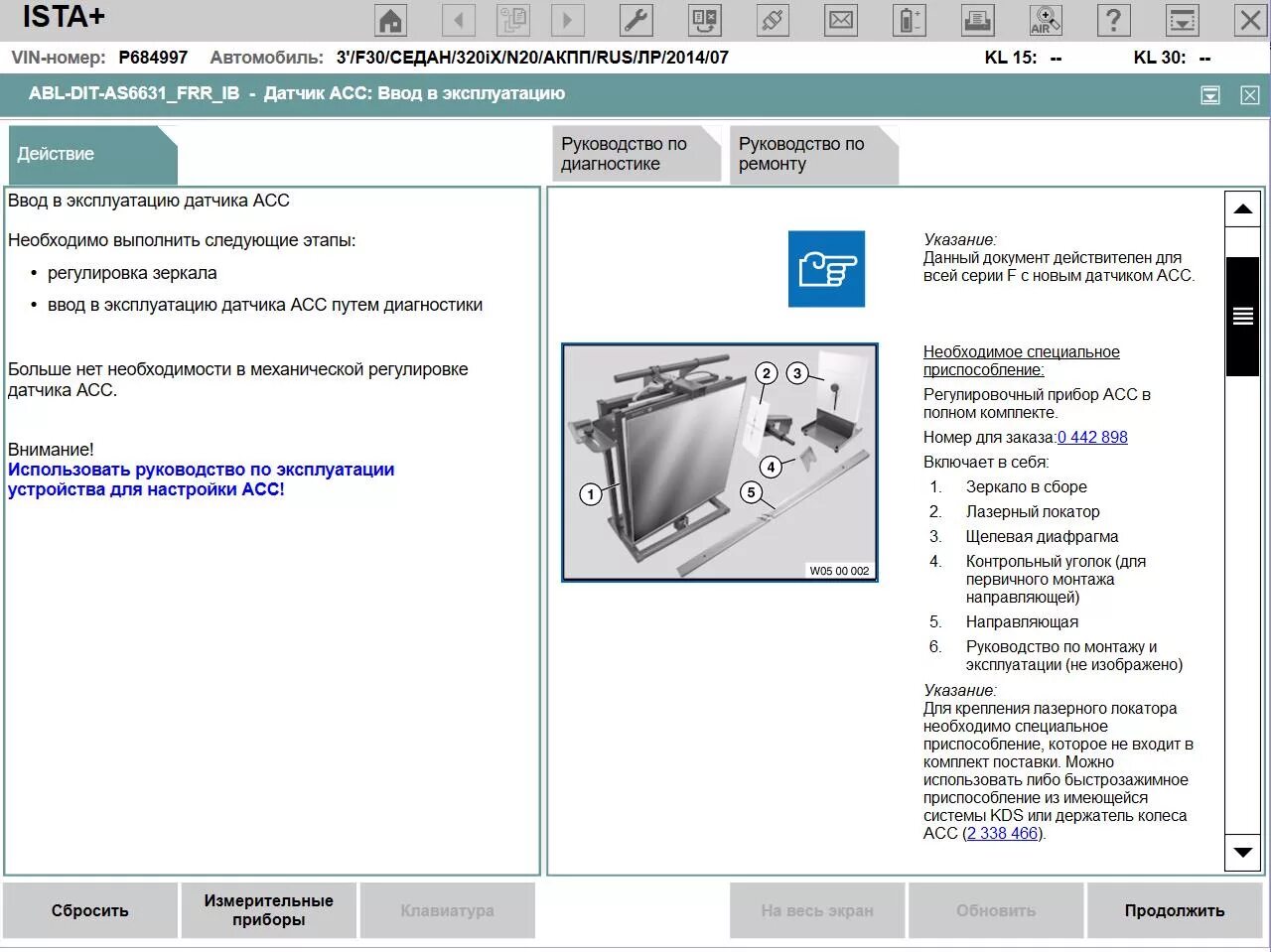This screenshot has height=952, width=1271.
Task: Click list item Направляющая
Action: click(1022, 621)
